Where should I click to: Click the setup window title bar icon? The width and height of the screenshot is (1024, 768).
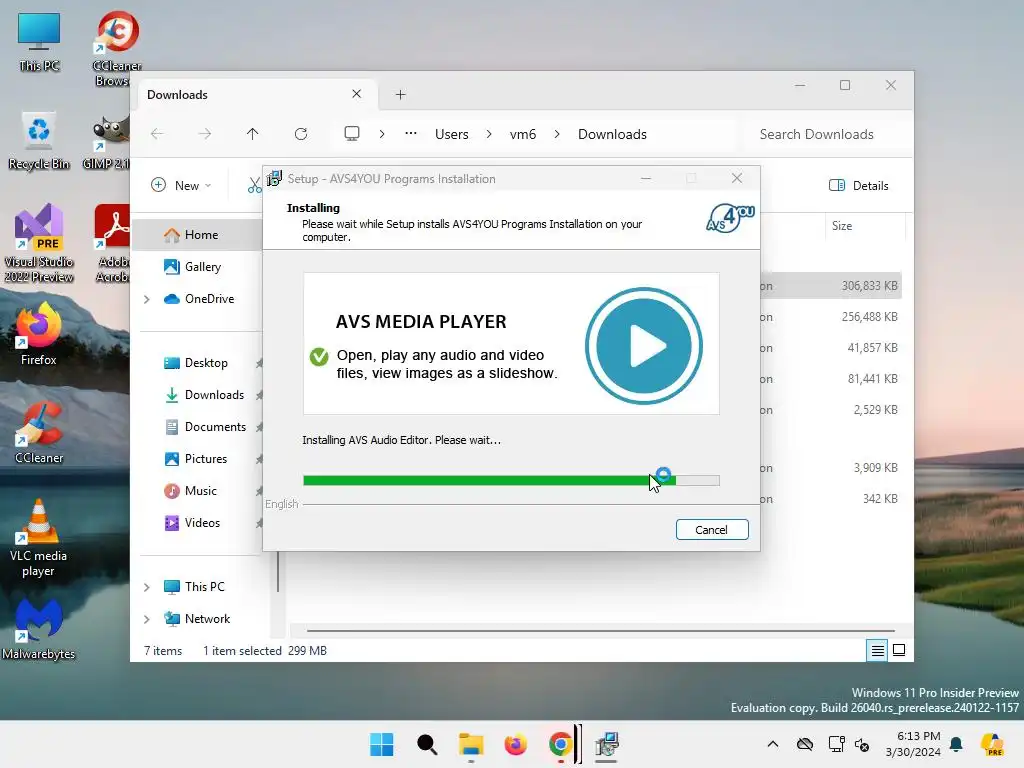tap(274, 178)
